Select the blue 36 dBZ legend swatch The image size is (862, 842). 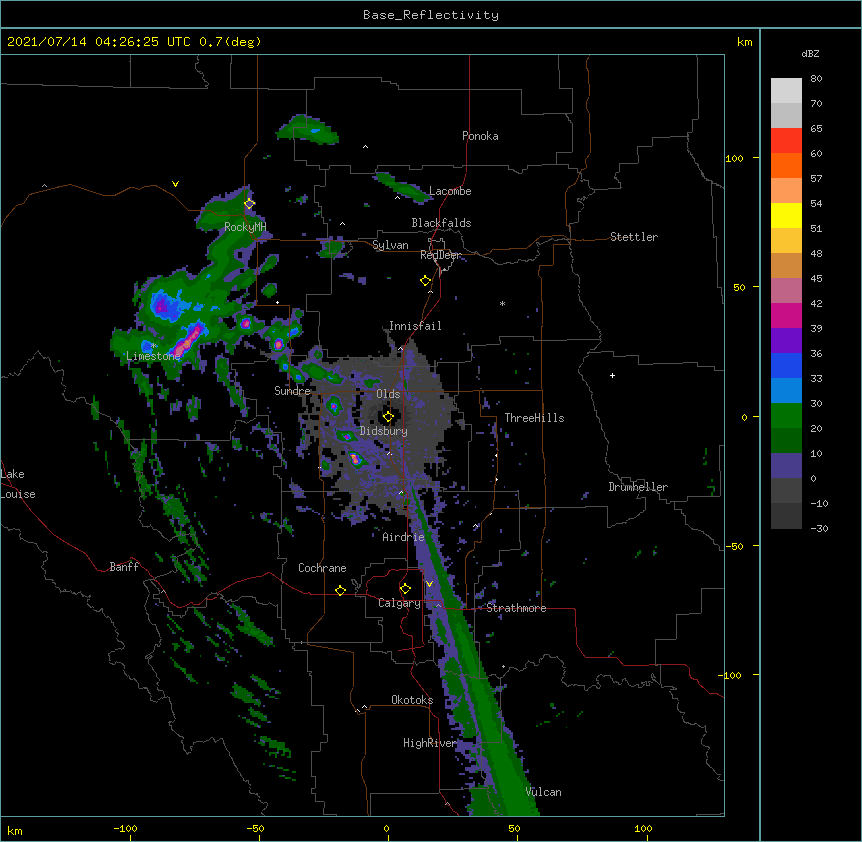click(x=786, y=365)
